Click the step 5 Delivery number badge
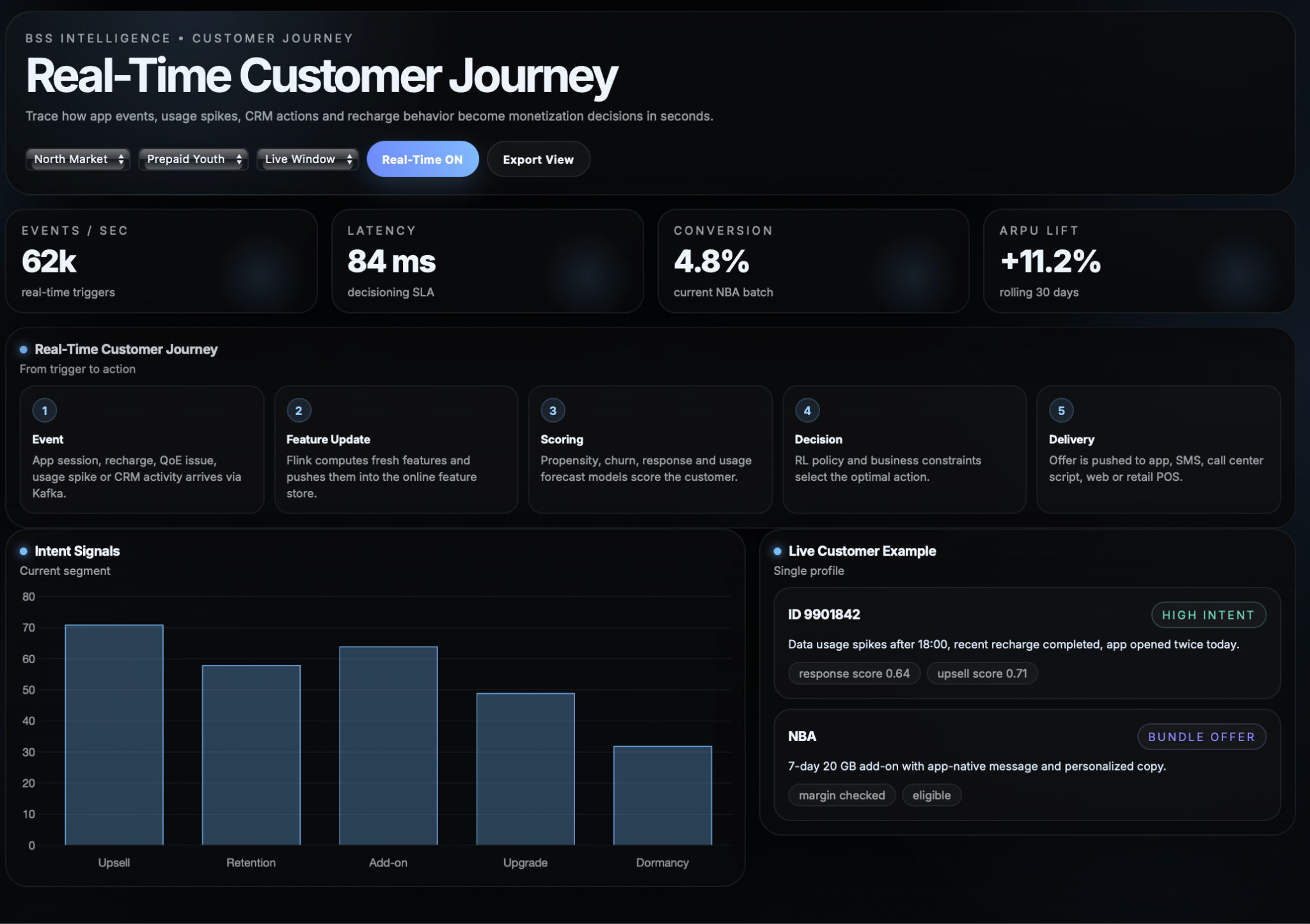Image resolution: width=1310 pixels, height=924 pixels. pyautogui.click(x=1061, y=411)
